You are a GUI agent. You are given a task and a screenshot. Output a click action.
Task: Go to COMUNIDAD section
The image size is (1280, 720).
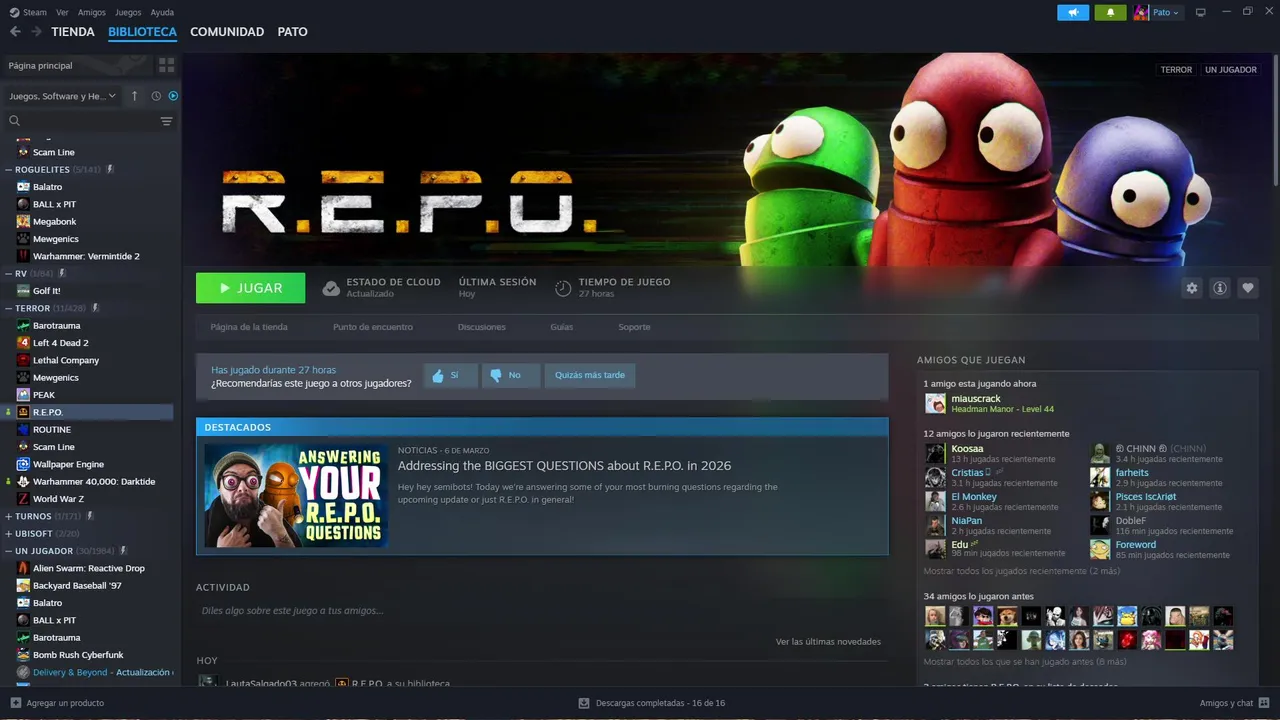(x=227, y=32)
